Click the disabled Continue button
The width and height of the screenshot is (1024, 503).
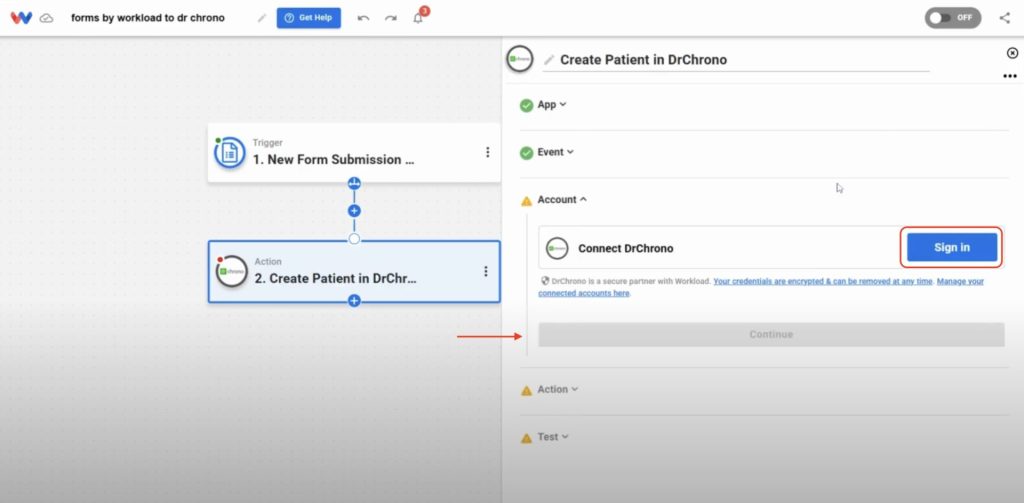[771, 334]
